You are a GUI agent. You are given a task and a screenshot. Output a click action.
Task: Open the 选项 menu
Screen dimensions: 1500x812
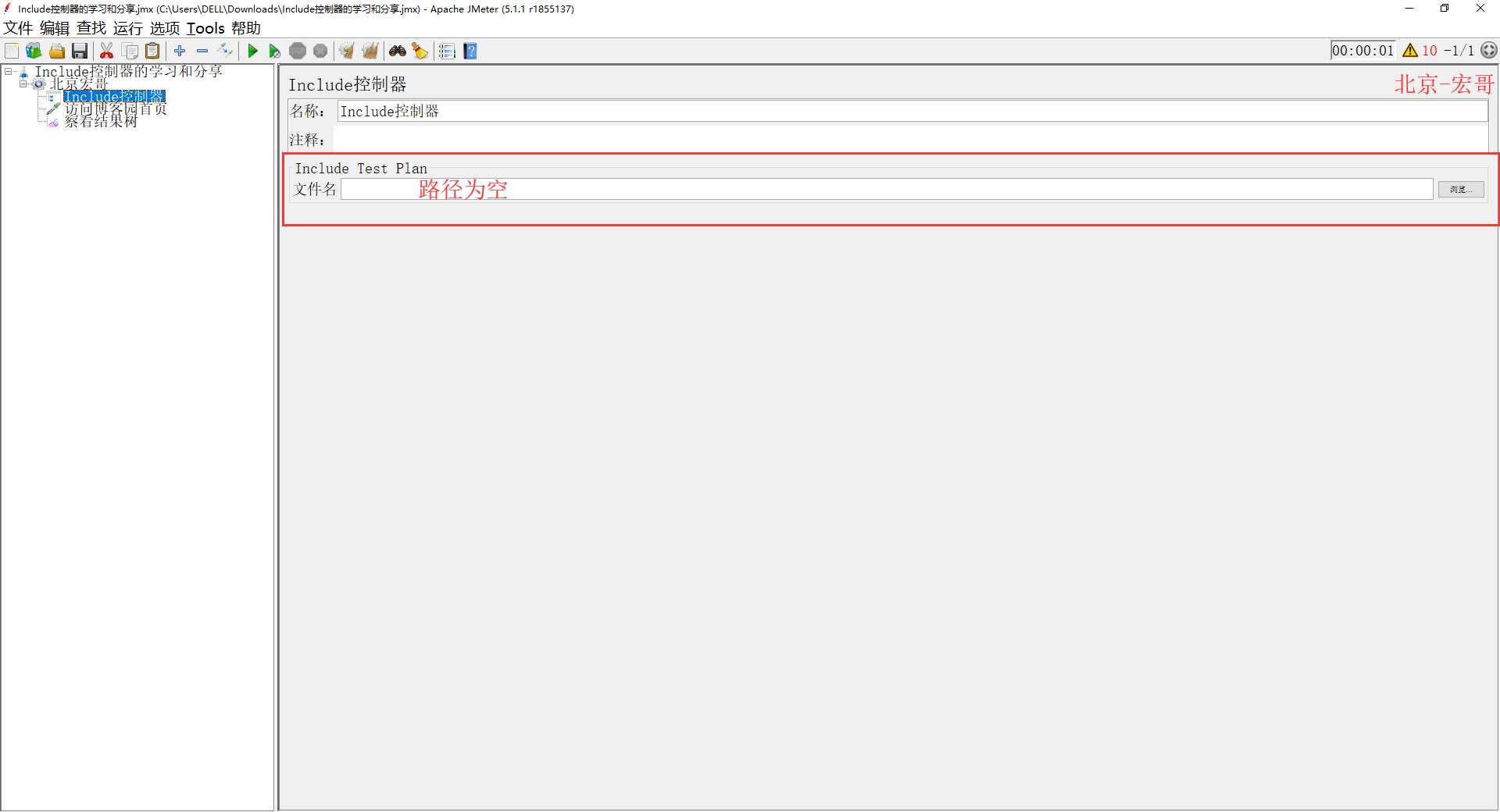coord(165,28)
